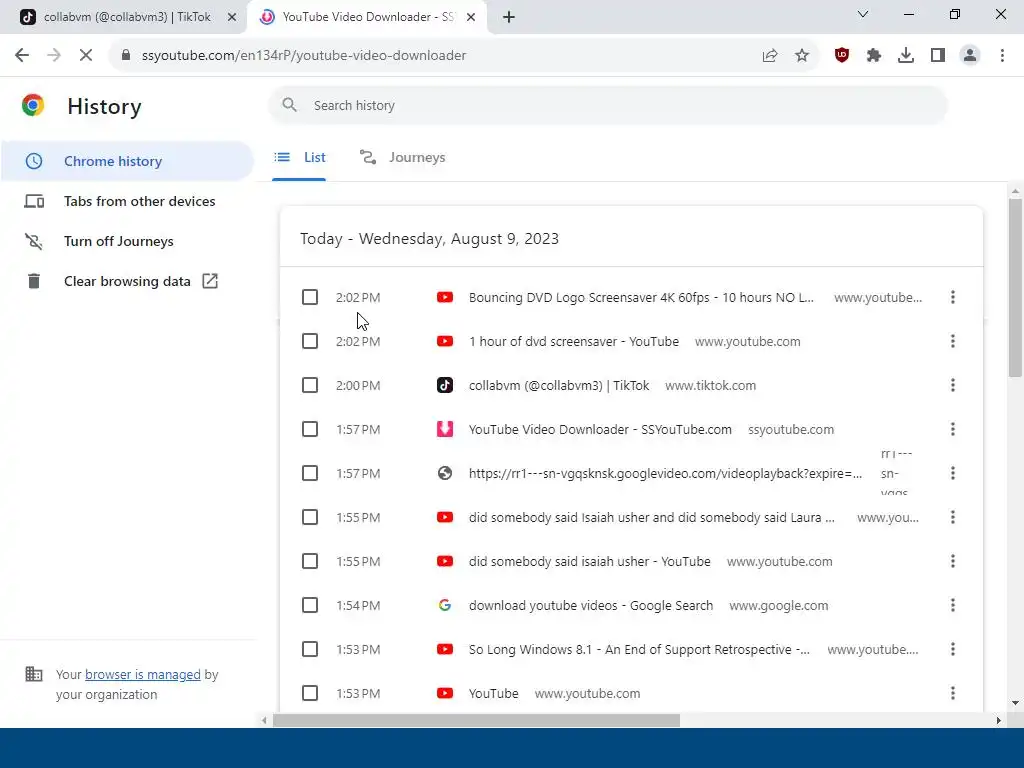1024x768 pixels.
Task: Tick the So Long Windows 8.1 entry checkbox
Action: click(x=310, y=649)
